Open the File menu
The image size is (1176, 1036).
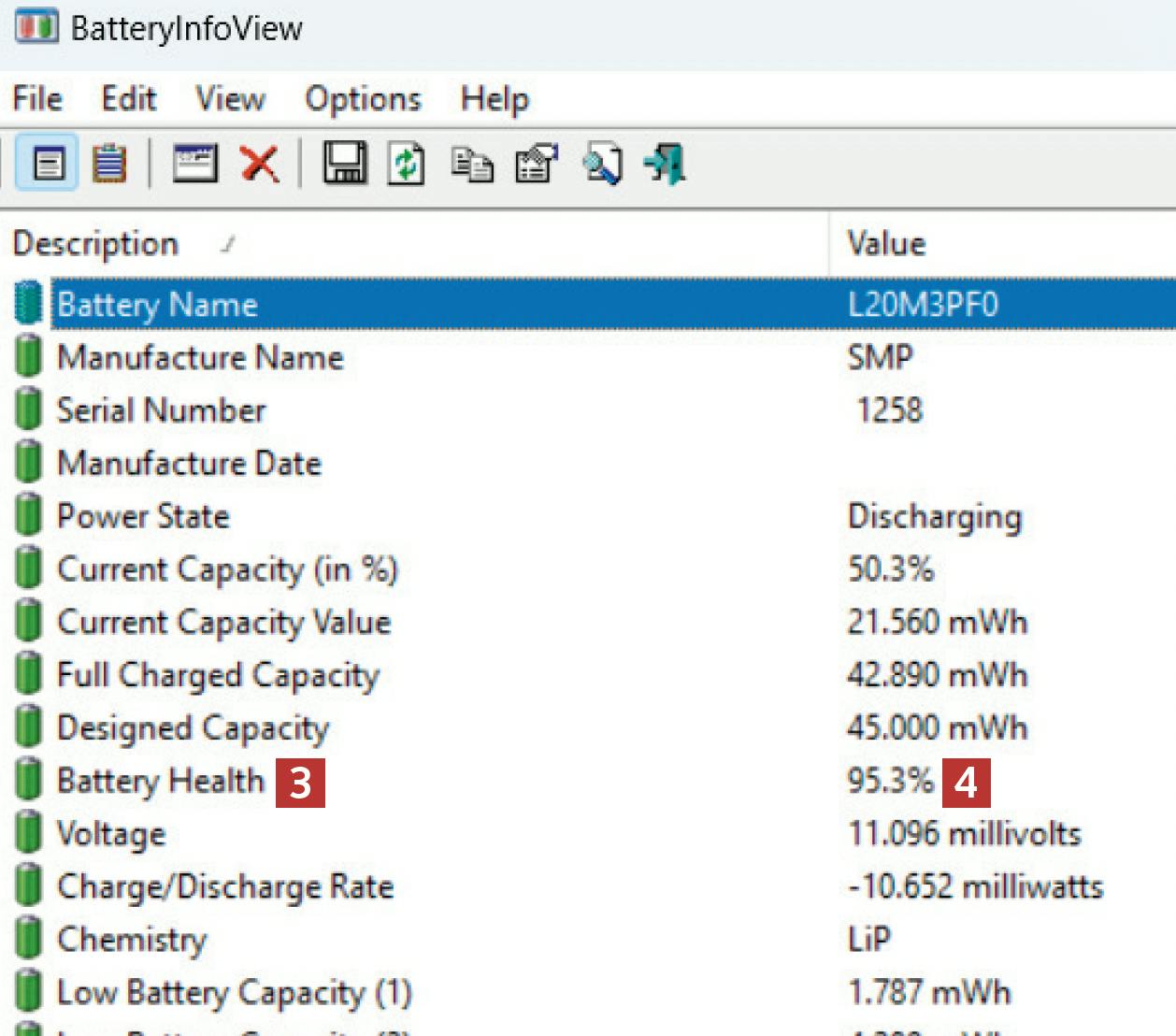coord(37,99)
